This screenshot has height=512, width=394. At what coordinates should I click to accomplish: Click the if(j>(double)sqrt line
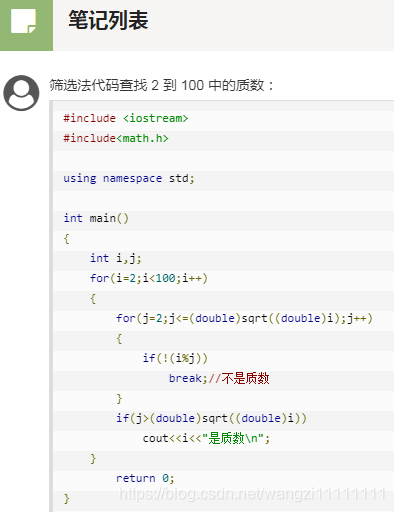211,418
